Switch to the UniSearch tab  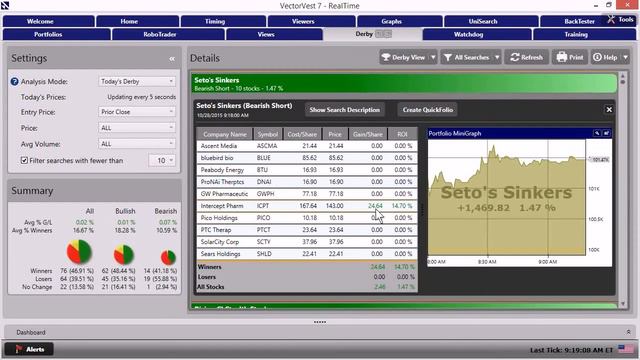click(491, 21)
